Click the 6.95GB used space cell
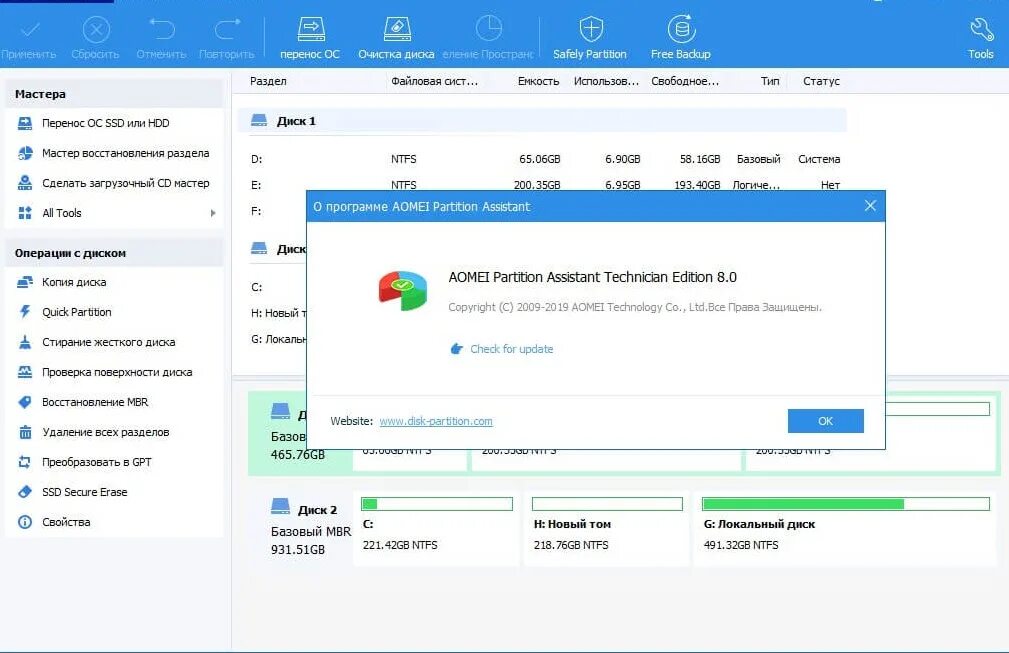1009x653 pixels. coord(622,185)
